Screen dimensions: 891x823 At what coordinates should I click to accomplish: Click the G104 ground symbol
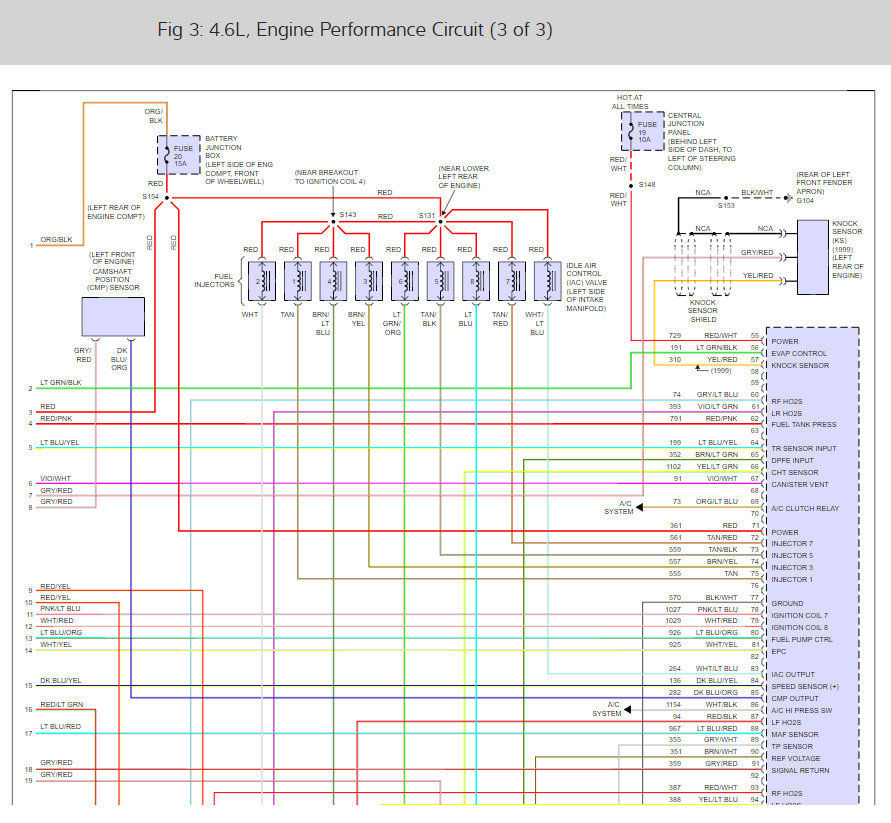(788, 198)
